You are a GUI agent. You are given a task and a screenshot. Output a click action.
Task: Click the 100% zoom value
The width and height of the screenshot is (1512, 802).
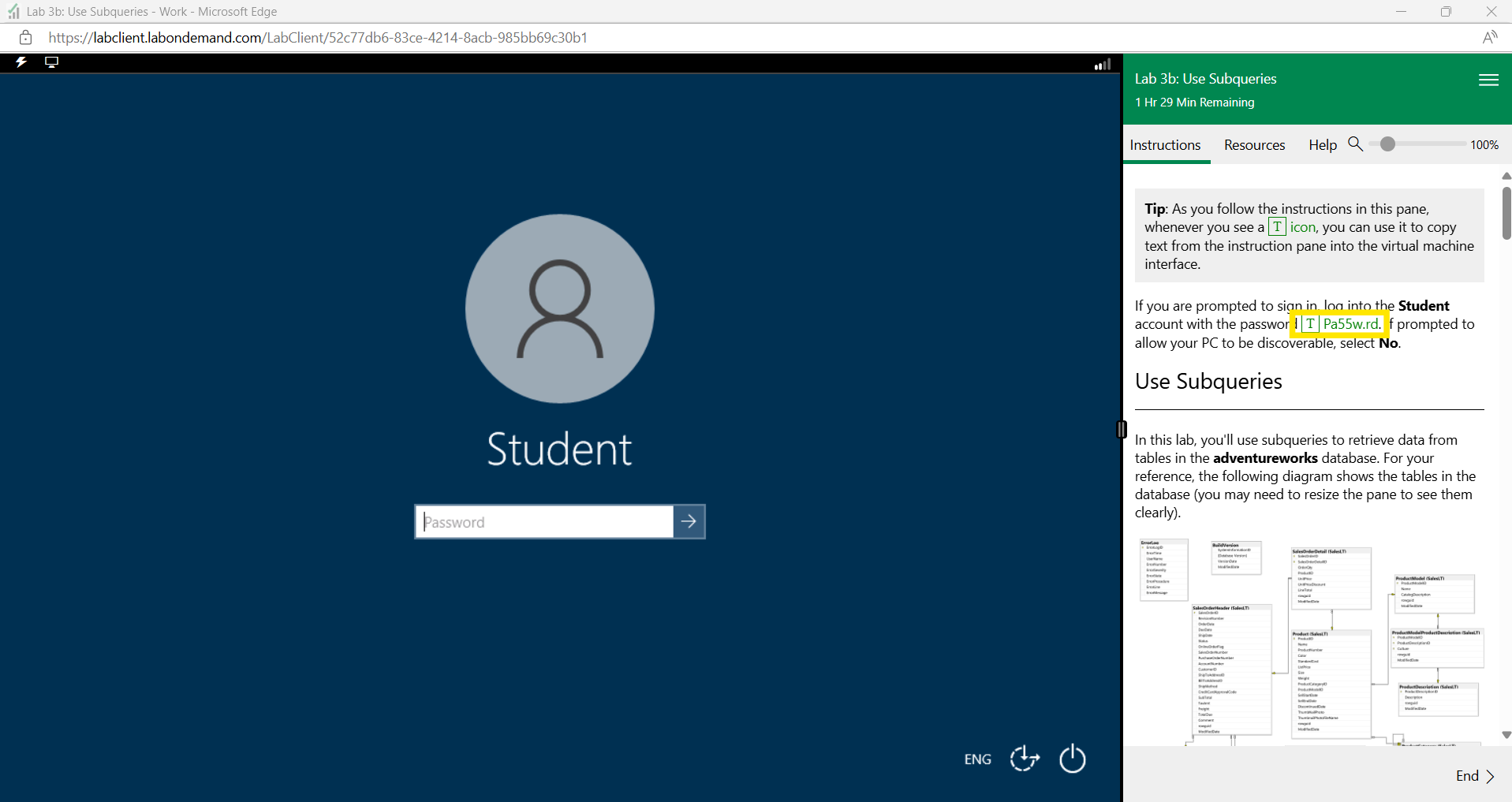tap(1484, 145)
